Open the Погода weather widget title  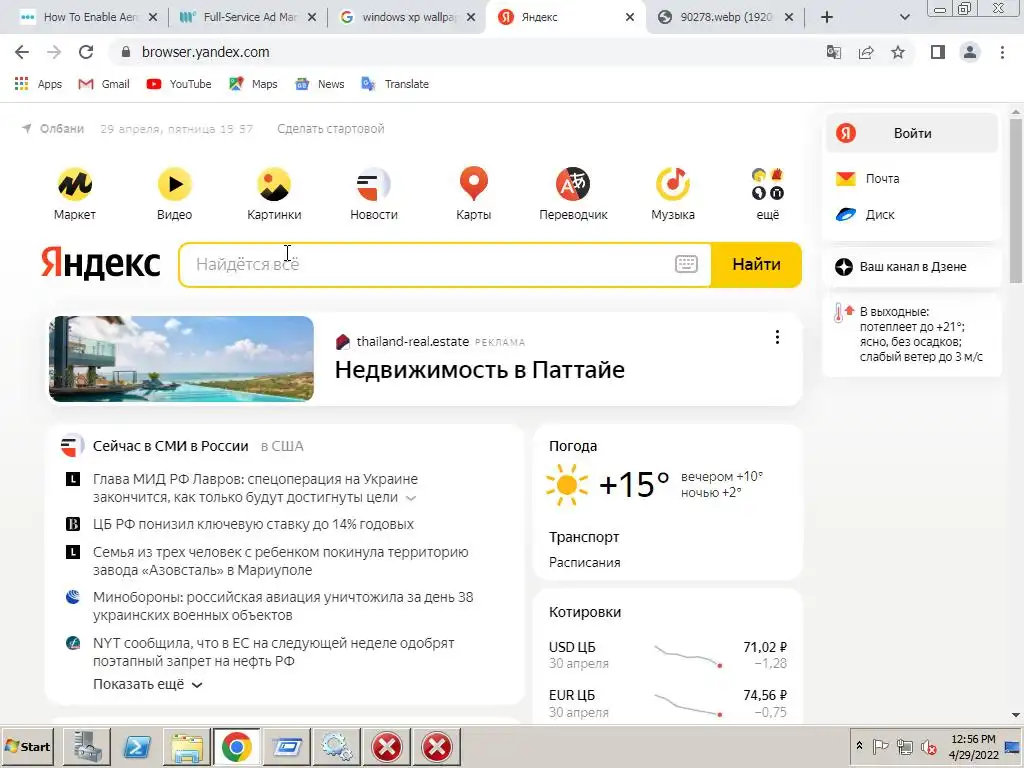[x=573, y=446]
